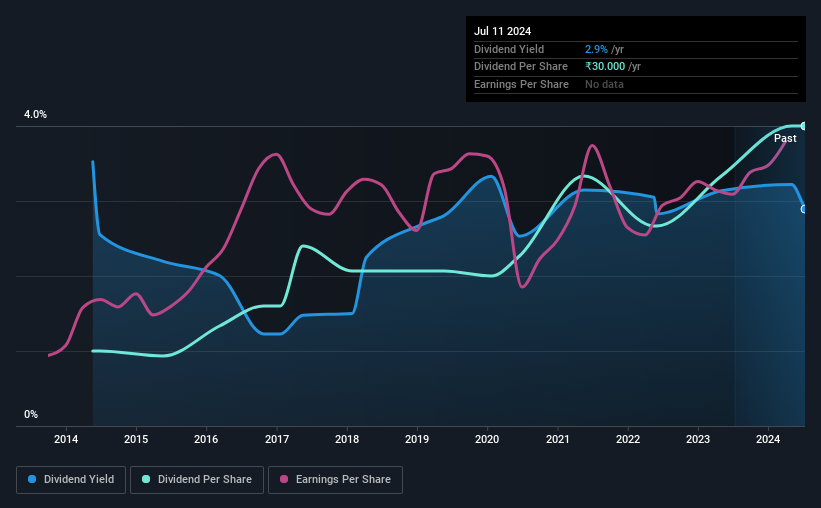Click the pink Earnings Per Share legend dot
This screenshot has height=508, width=821.
click(284, 479)
